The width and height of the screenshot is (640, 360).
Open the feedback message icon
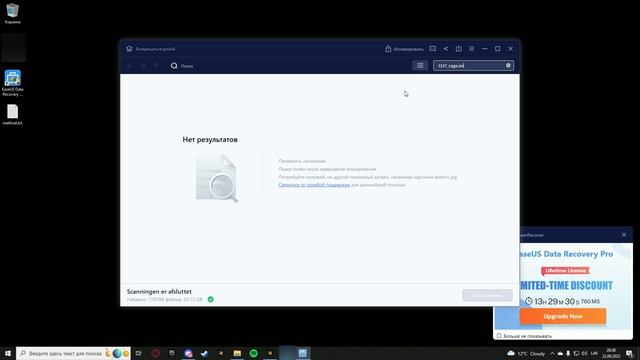(x=433, y=49)
